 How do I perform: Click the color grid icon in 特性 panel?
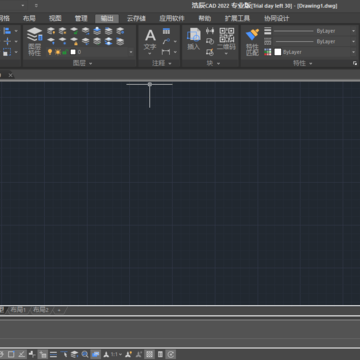(268, 52)
